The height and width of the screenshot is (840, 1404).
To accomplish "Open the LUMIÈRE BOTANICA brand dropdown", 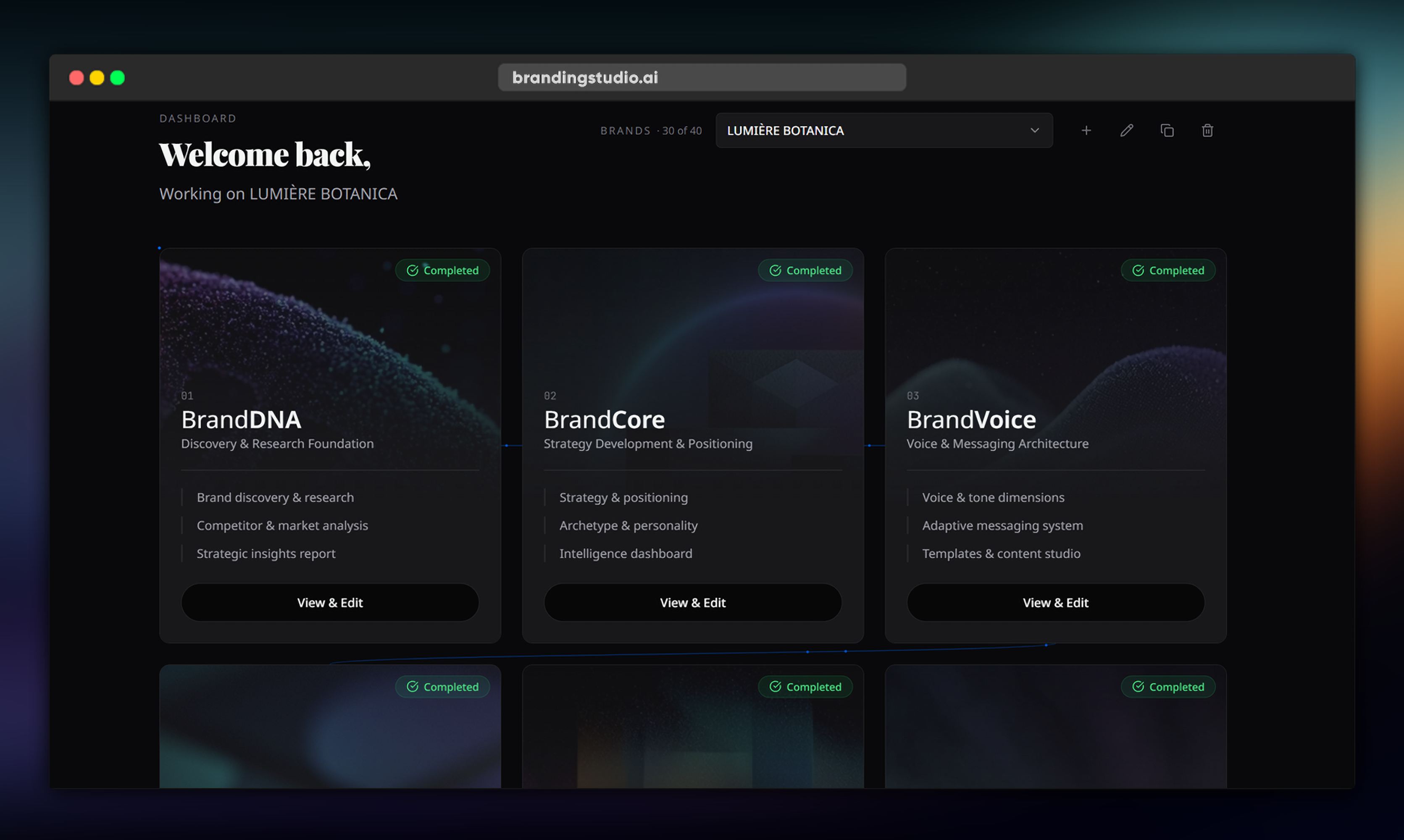I will tap(884, 130).
